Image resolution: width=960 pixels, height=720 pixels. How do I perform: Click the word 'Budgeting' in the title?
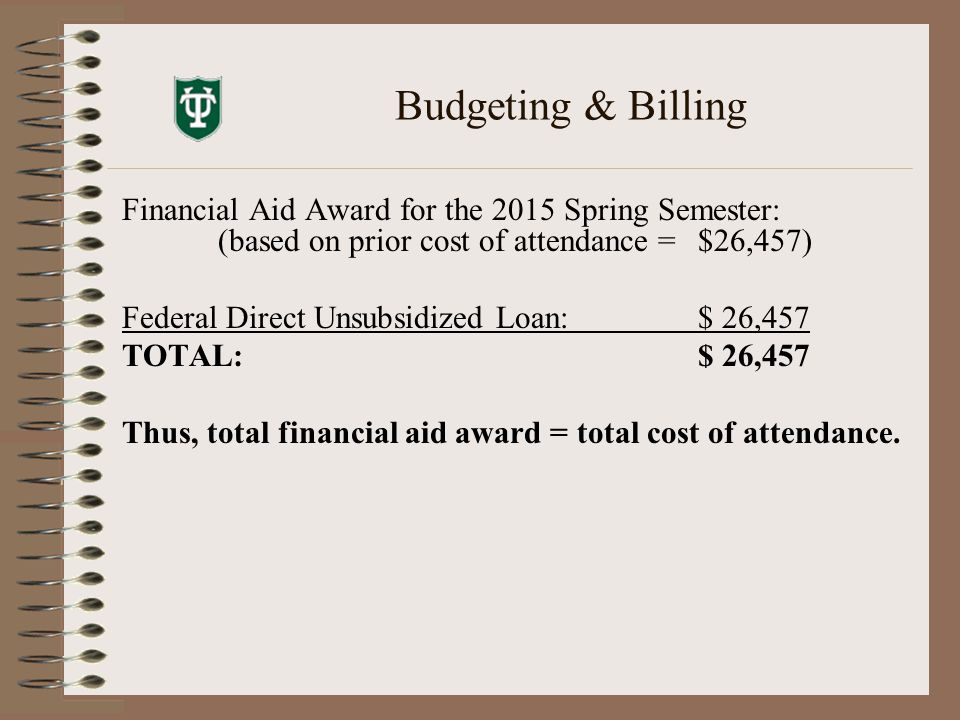click(483, 107)
